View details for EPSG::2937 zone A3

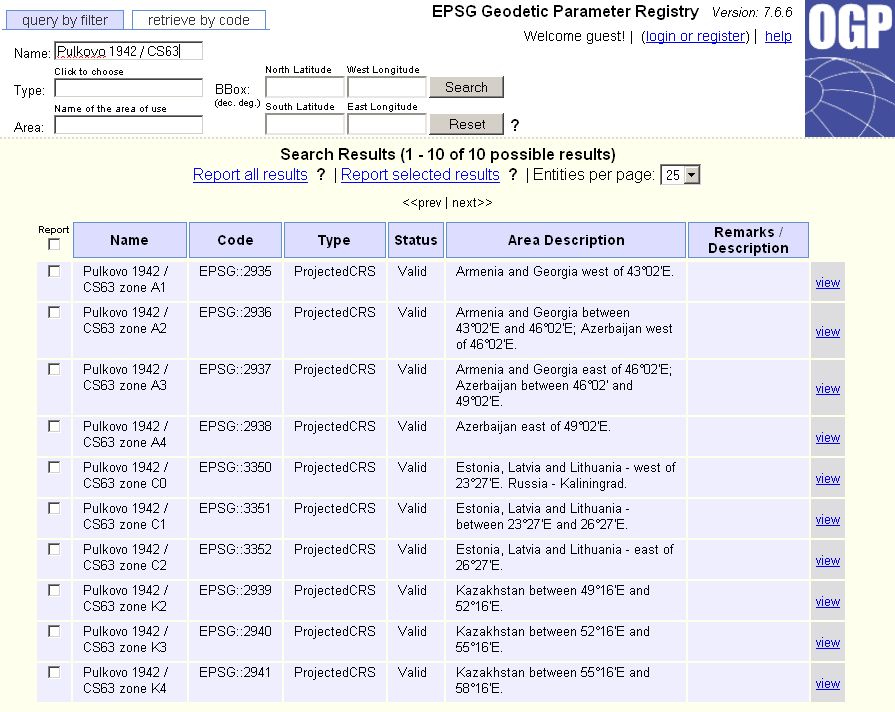tap(828, 389)
